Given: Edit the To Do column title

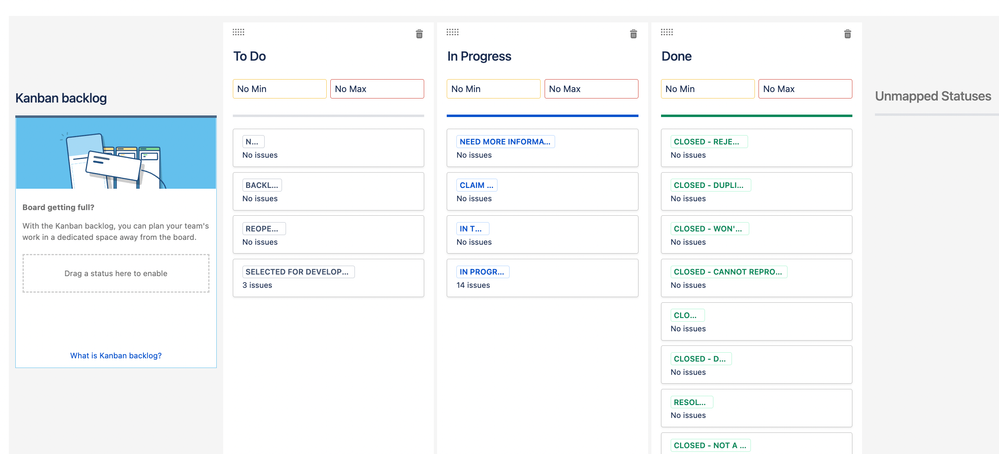Looking at the screenshot, I should [250, 56].
